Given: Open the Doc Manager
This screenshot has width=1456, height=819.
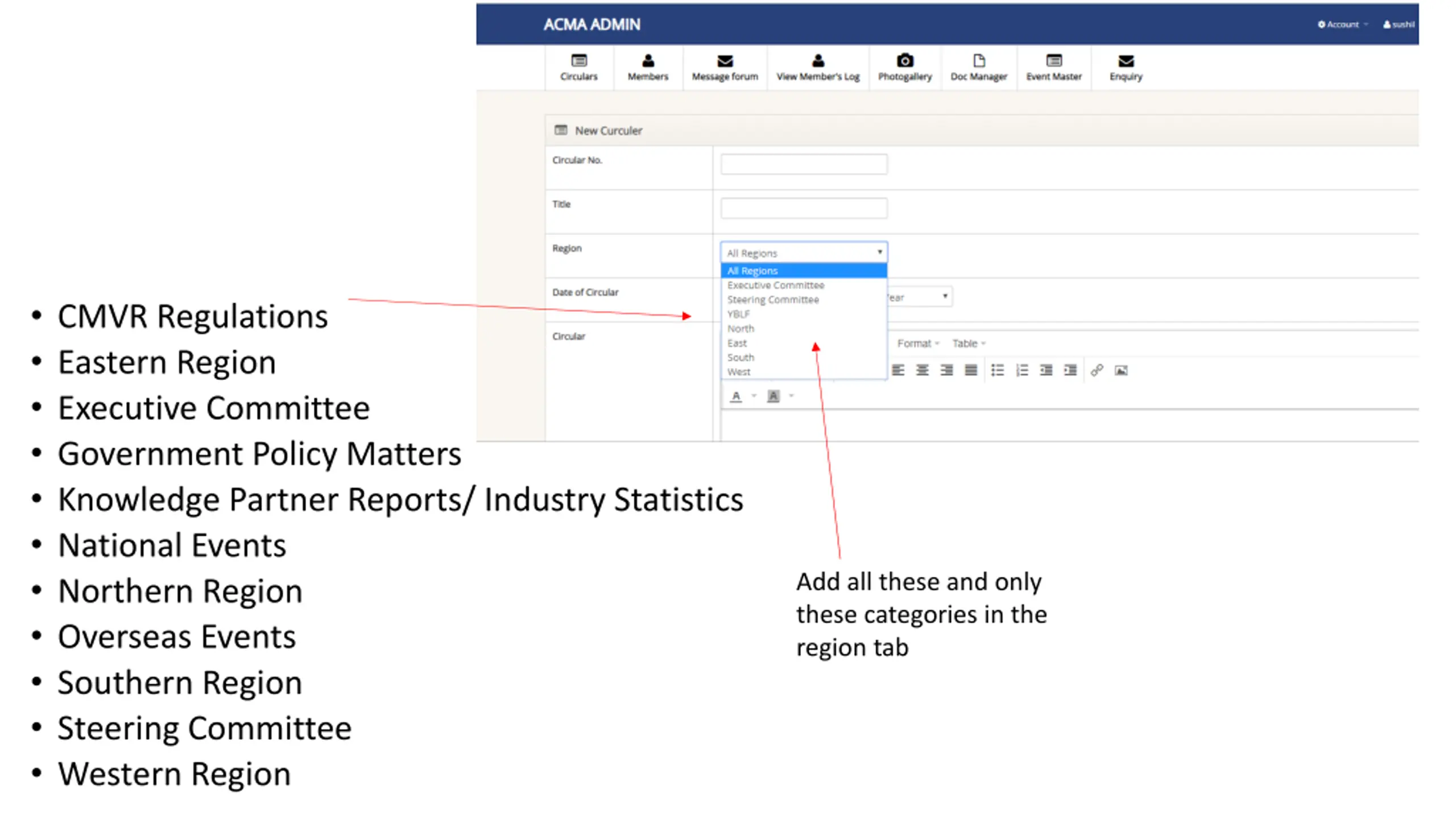Looking at the screenshot, I should tap(979, 68).
